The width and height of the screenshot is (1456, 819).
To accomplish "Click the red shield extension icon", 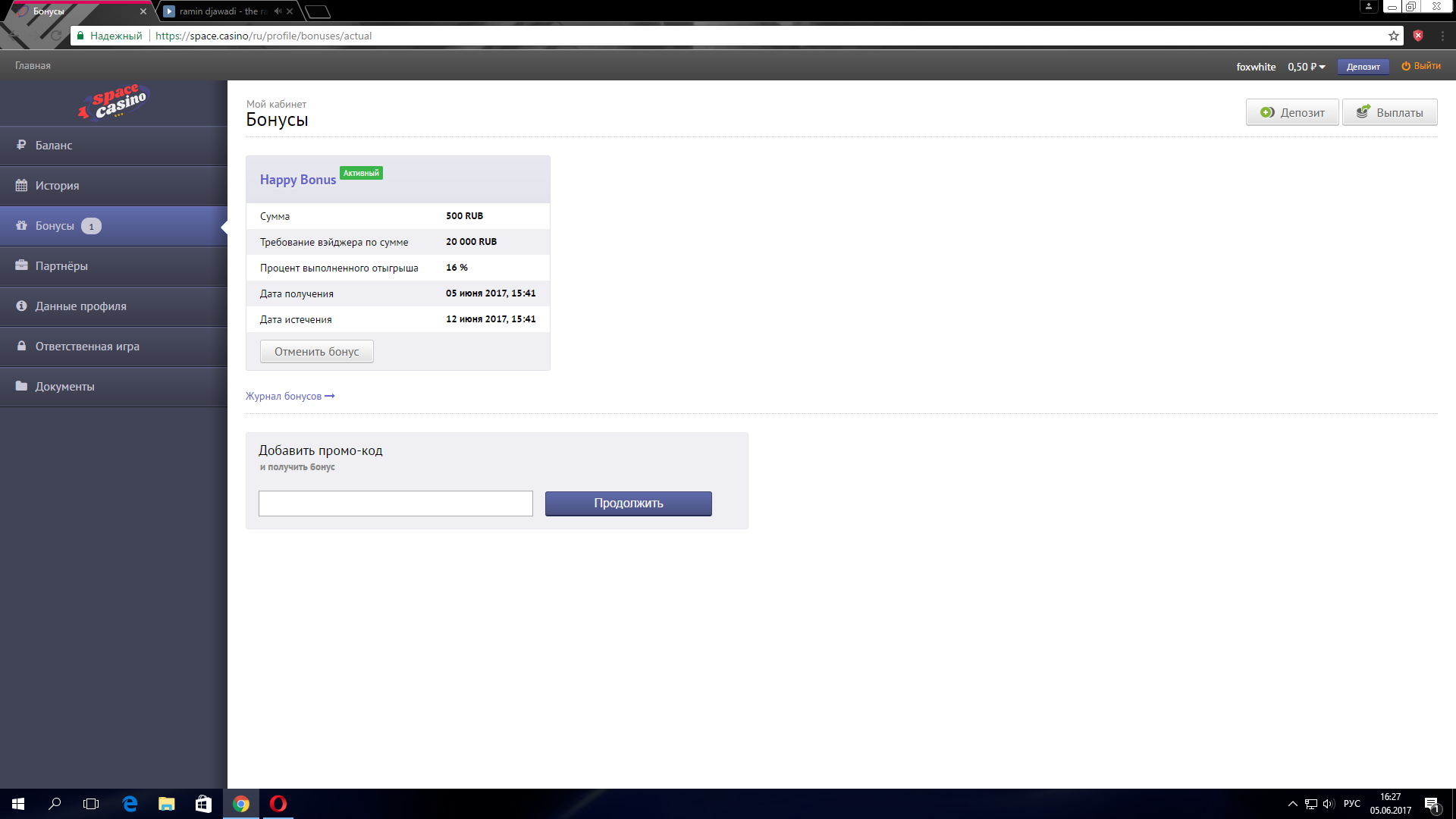I will coord(1418,36).
